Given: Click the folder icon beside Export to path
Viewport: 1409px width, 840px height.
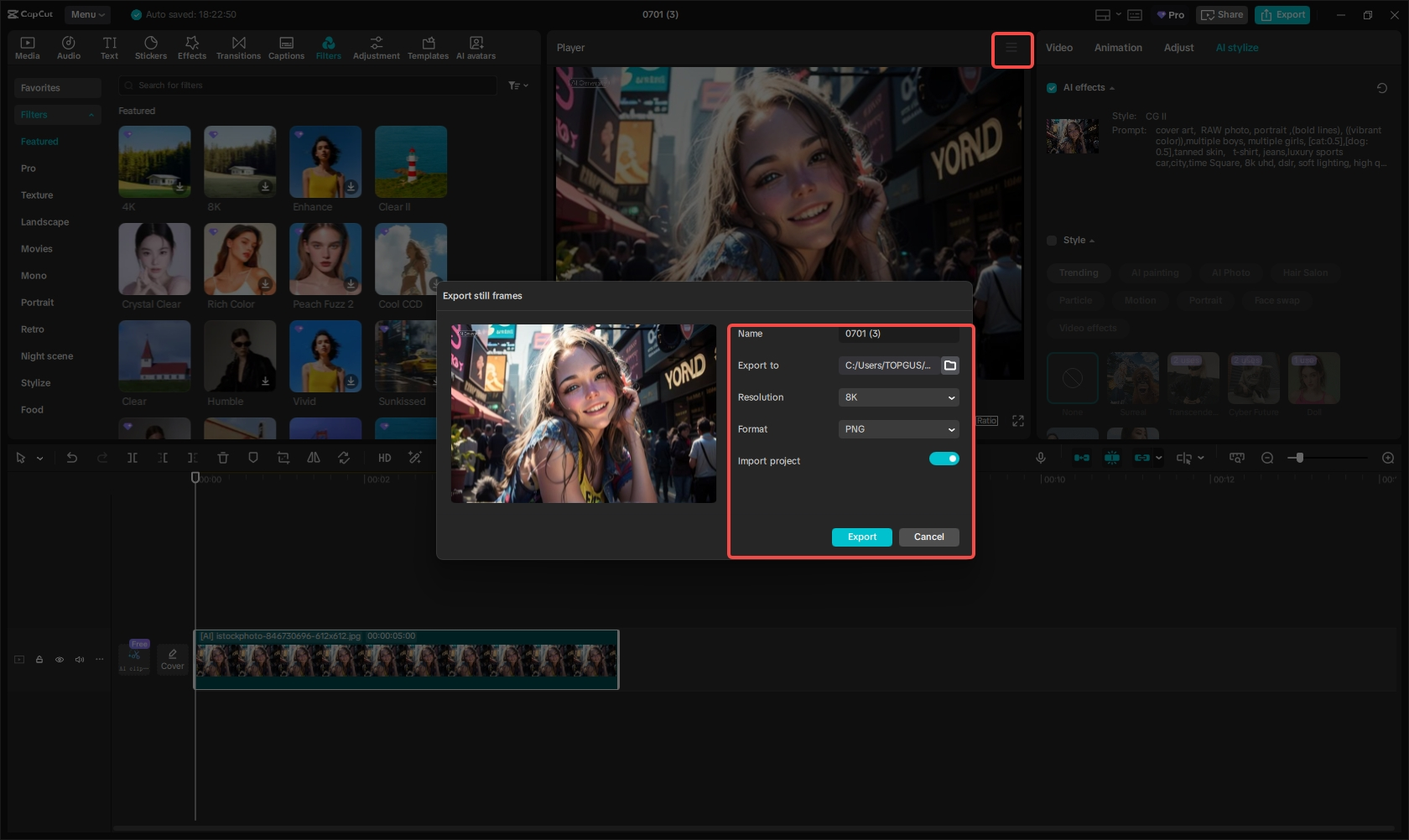Looking at the screenshot, I should pyautogui.click(x=949, y=366).
